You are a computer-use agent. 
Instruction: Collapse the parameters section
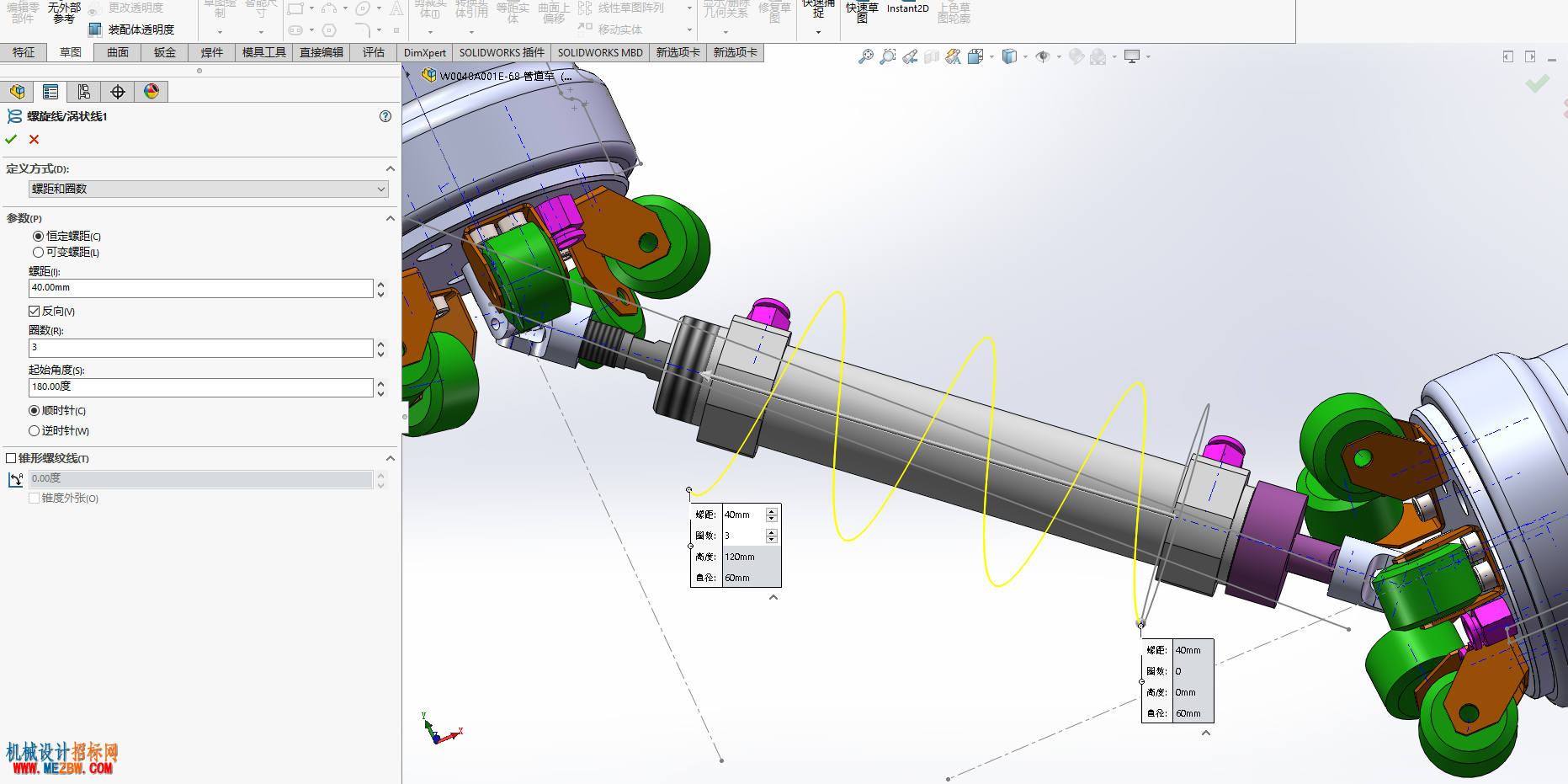click(391, 218)
